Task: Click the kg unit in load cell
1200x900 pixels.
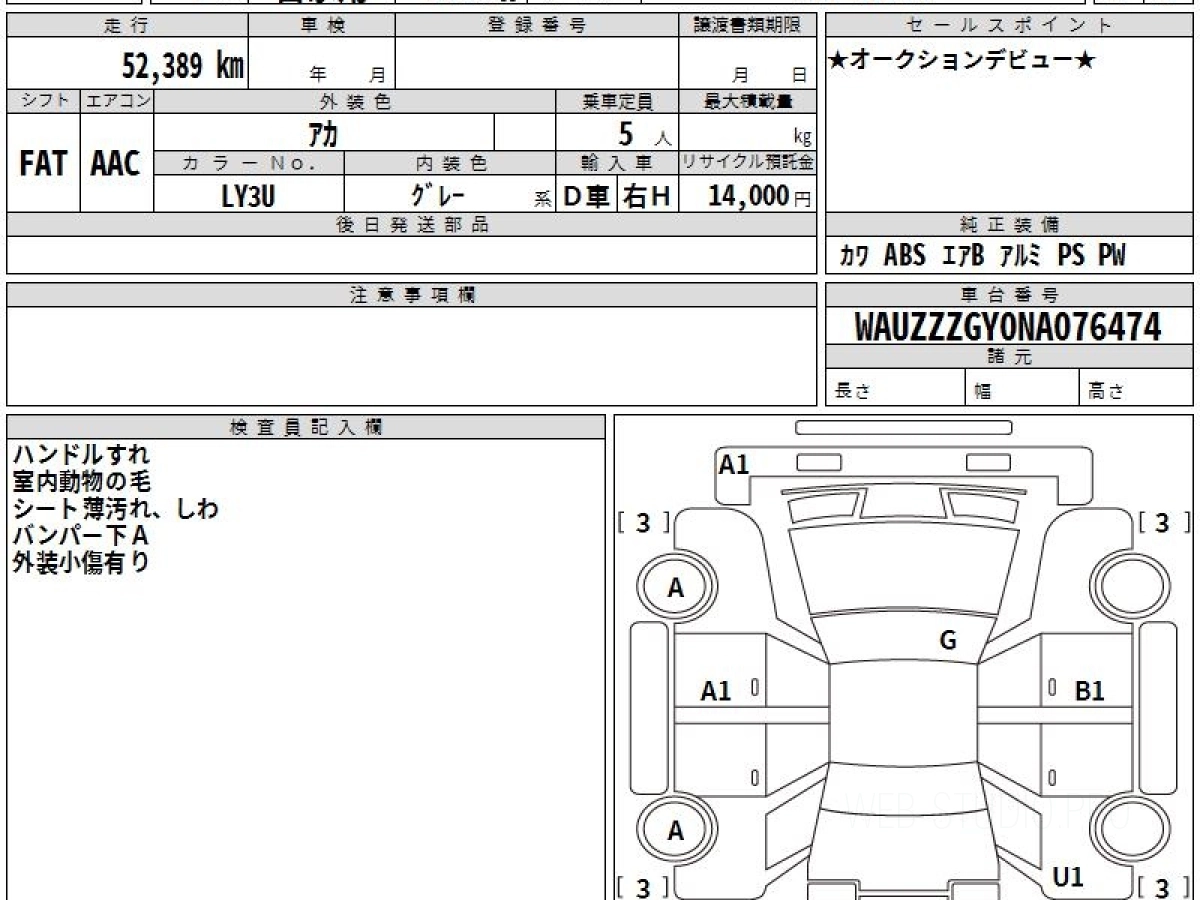Action: pyautogui.click(x=802, y=137)
